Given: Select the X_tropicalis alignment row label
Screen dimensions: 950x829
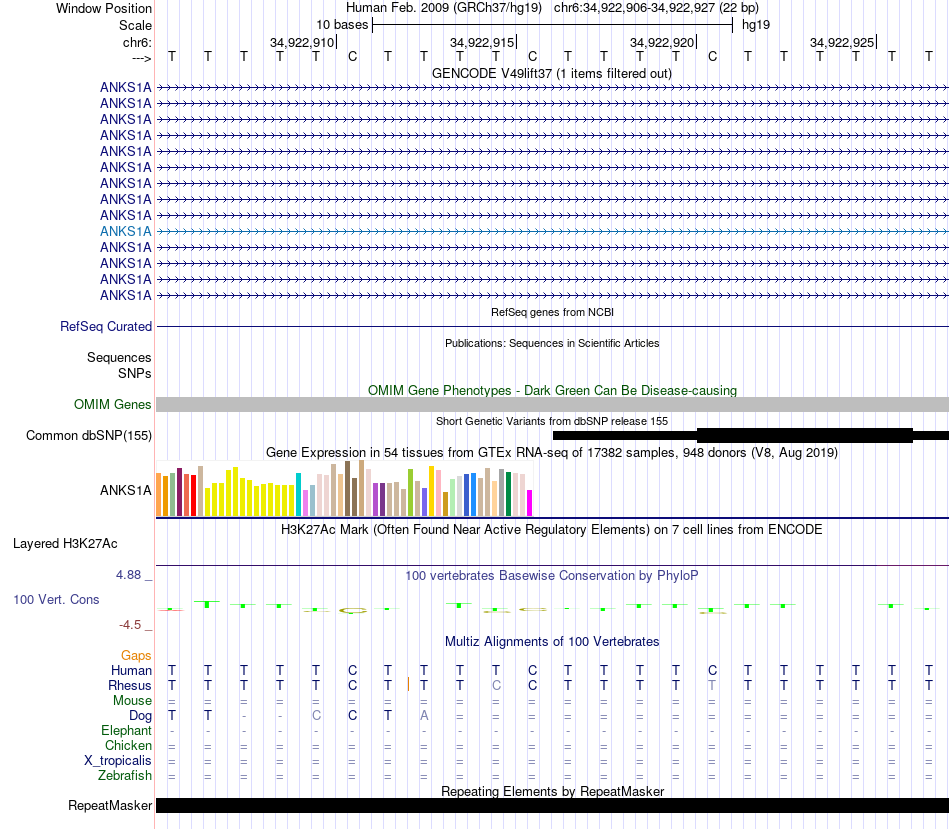Looking at the screenshot, I should [118, 761].
